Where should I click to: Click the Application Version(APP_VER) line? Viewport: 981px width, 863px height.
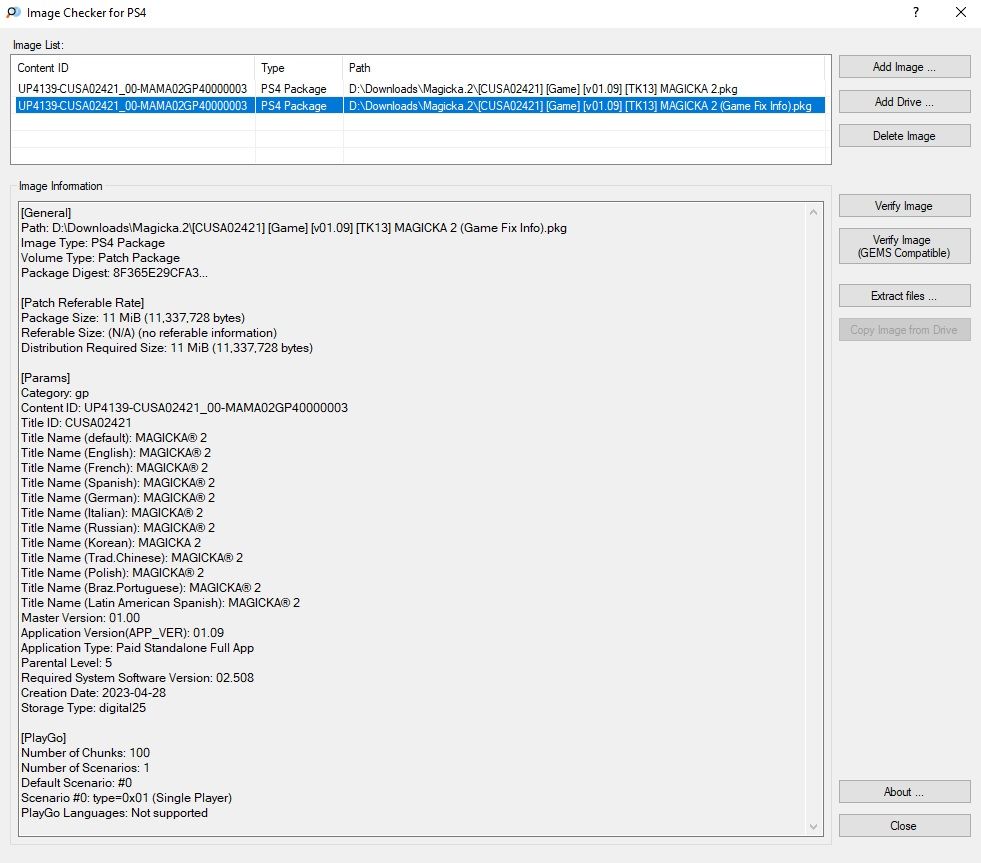122,633
